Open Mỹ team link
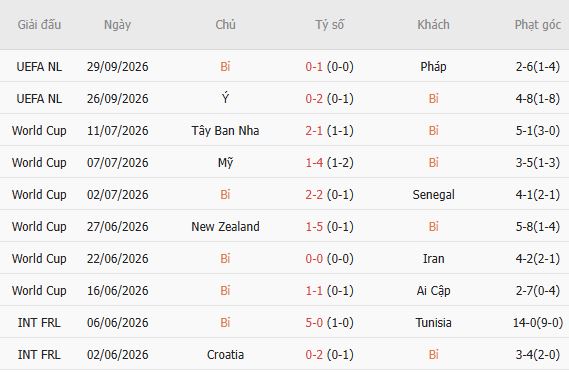The height and width of the screenshot is (373, 569). tap(225, 163)
